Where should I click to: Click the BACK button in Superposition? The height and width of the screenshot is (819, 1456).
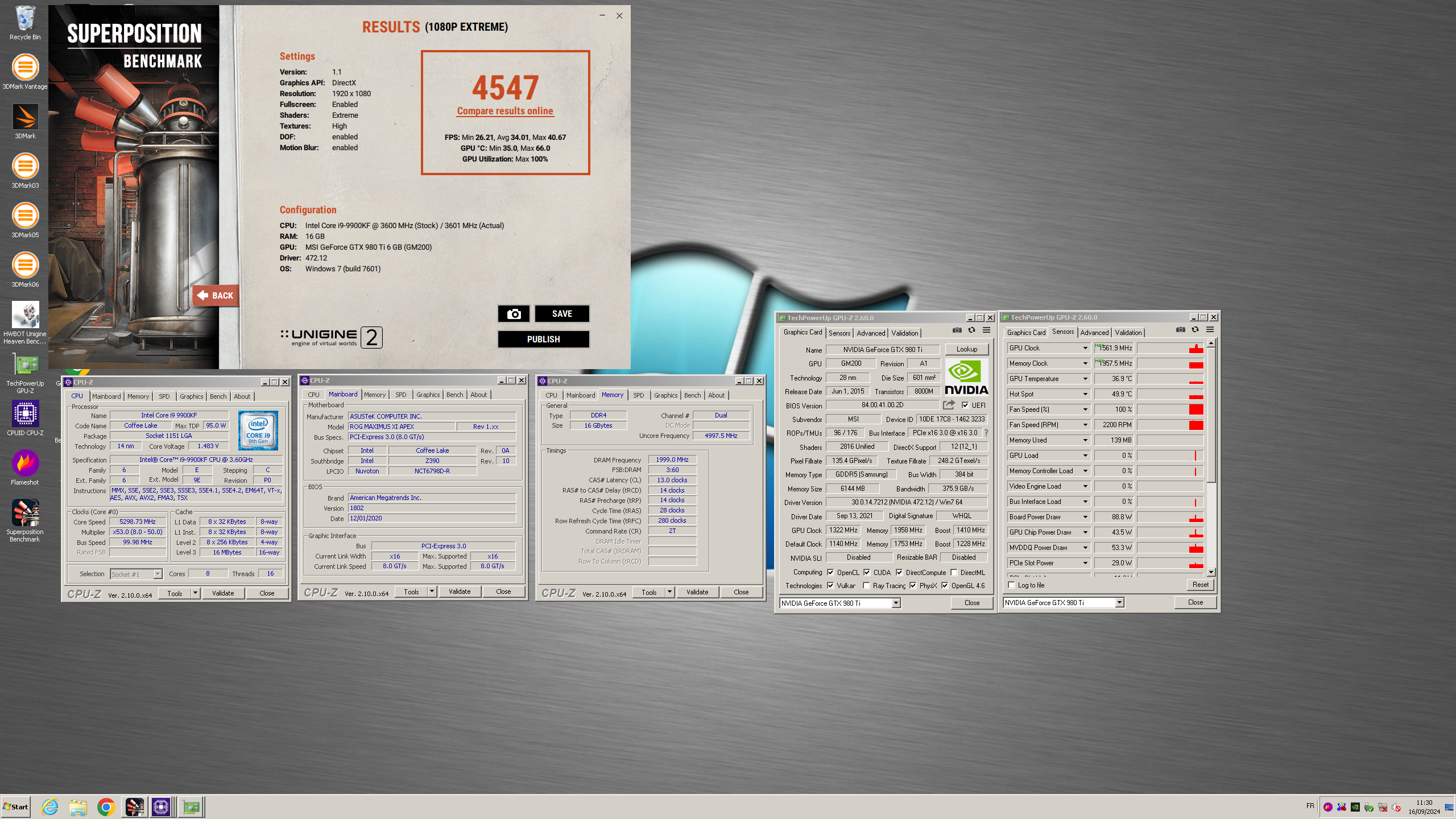click(x=216, y=296)
